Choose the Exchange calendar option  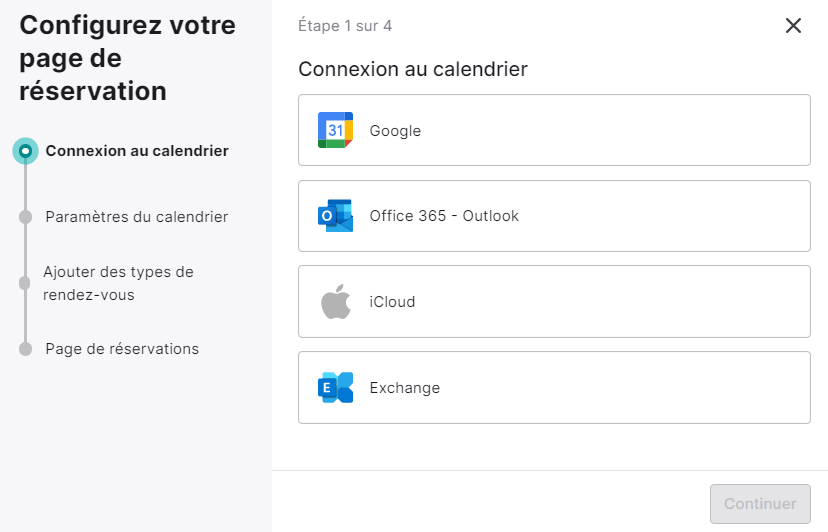[x=554, y=387]
